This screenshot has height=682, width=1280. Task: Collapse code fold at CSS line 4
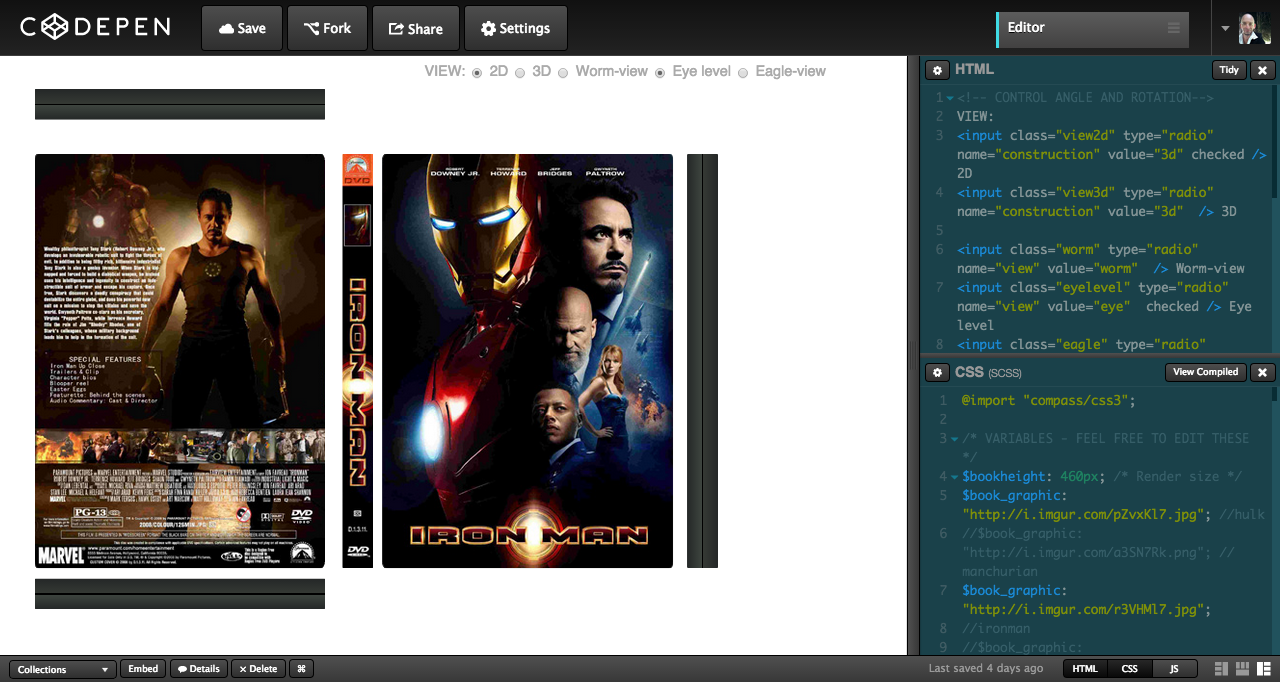click(x=954, y=477)
